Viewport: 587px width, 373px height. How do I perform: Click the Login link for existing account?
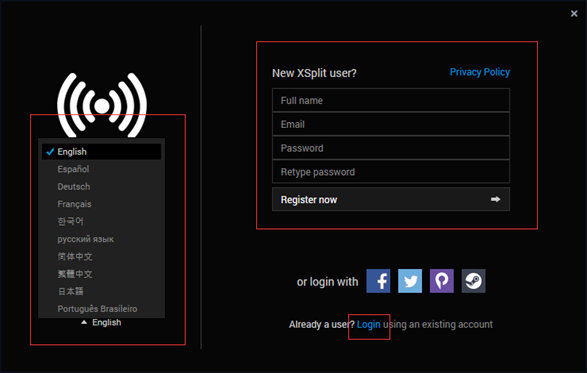pyautogui.click(x=368, y=324)
